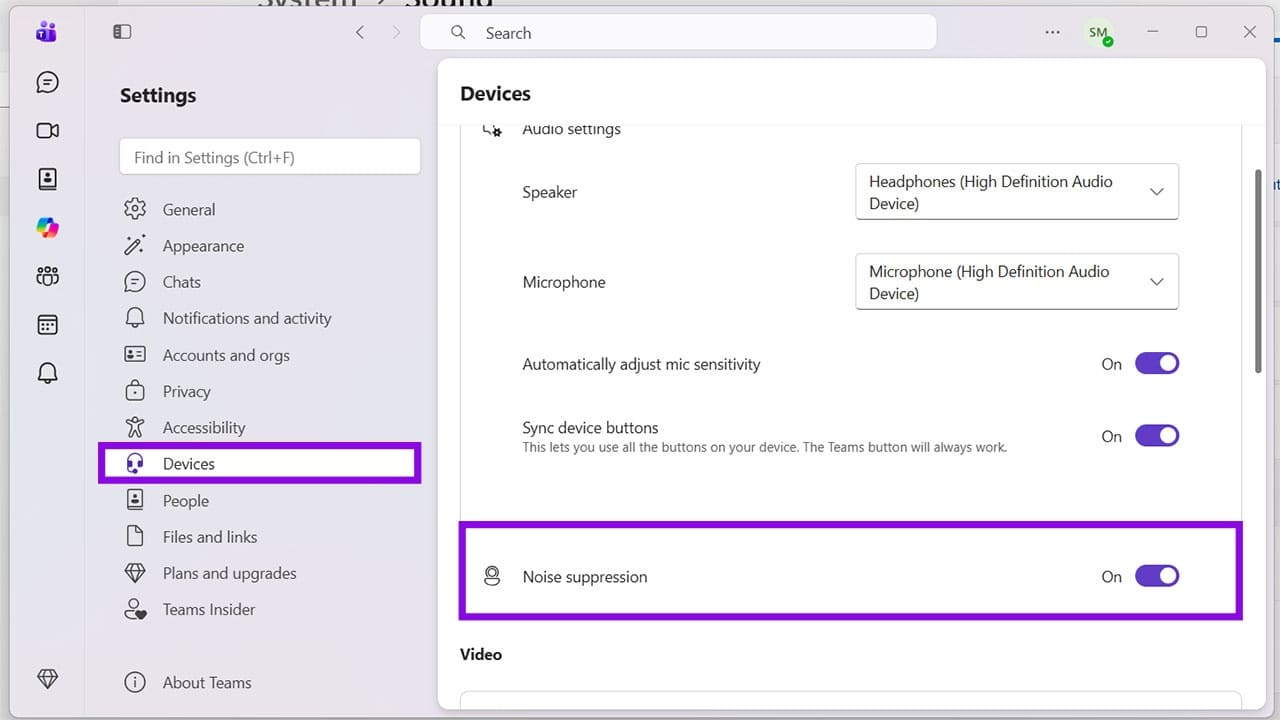Screen dimensions: 1280x720
Task: Open the Activity bell icon
Action: click(47, 373)
